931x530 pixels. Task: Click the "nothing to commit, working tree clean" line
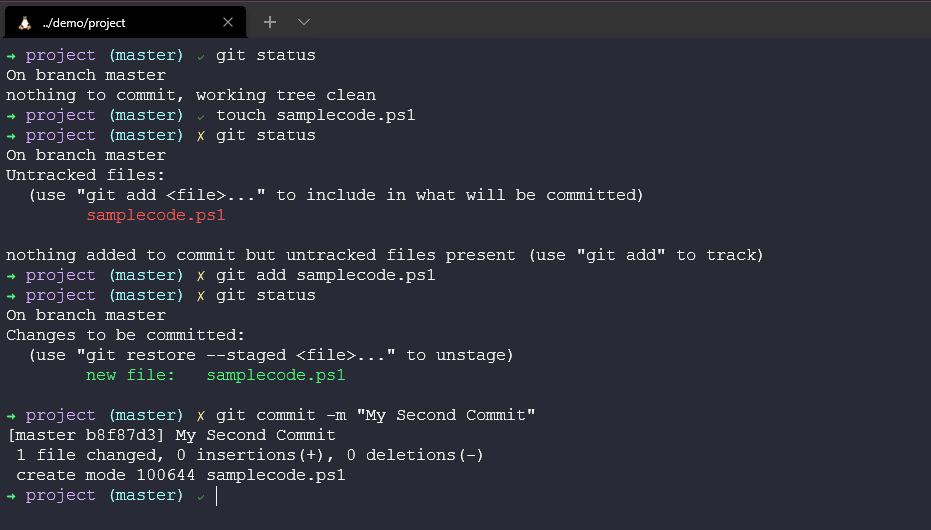[x=191, y=95]
